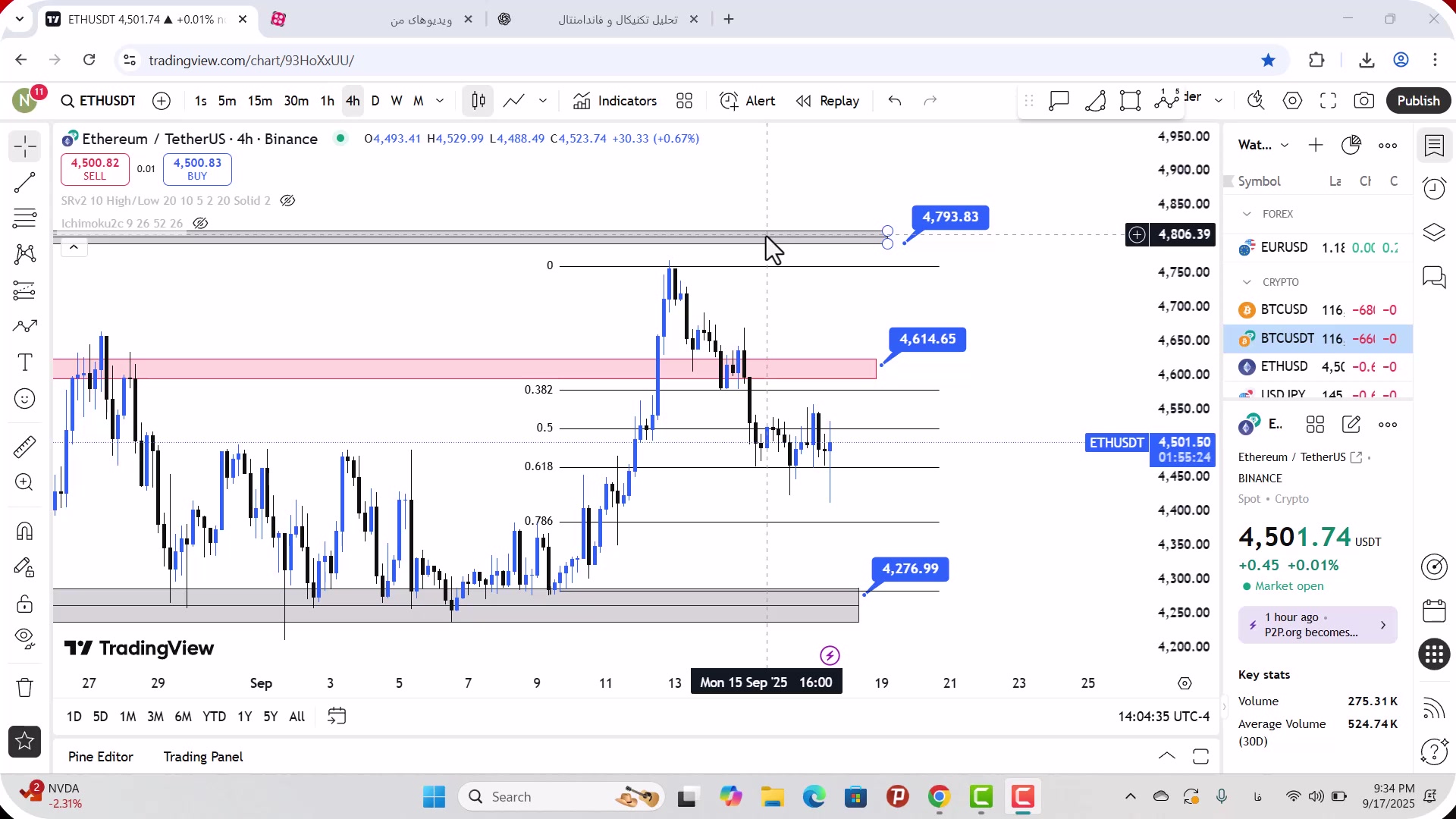The width and height of the screenshot is (1456, 819).
Task: Open the quick search lightbulb icon
Action: coord(1256,101)
